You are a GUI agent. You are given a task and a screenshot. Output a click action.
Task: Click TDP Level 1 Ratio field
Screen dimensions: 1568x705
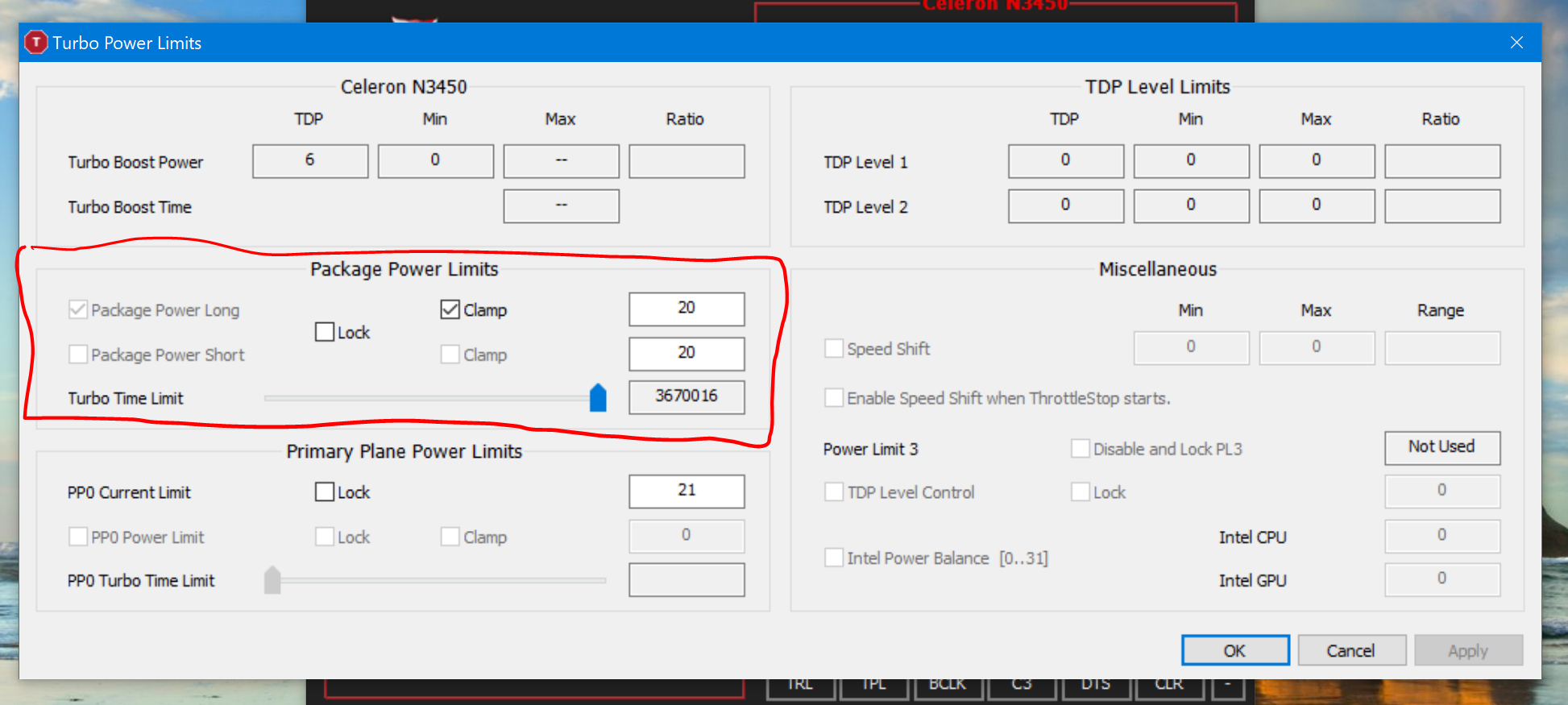tap(1442, 161)
